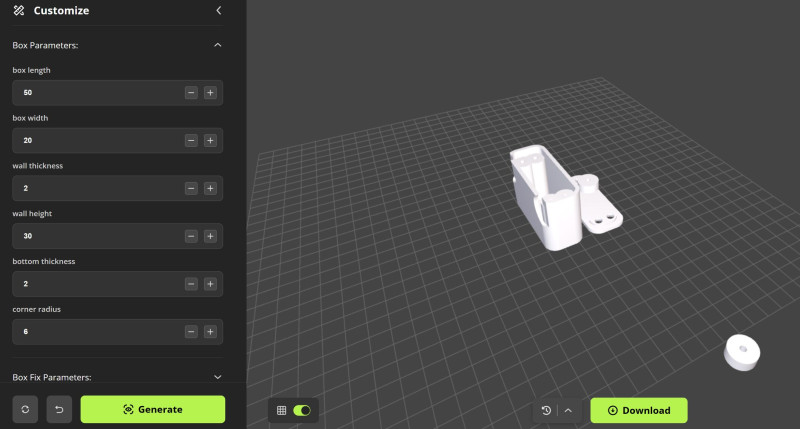The width and height of the screenshot is (800, 429).
Task: Click the undo arrow button
Action: tap(59, 409)
